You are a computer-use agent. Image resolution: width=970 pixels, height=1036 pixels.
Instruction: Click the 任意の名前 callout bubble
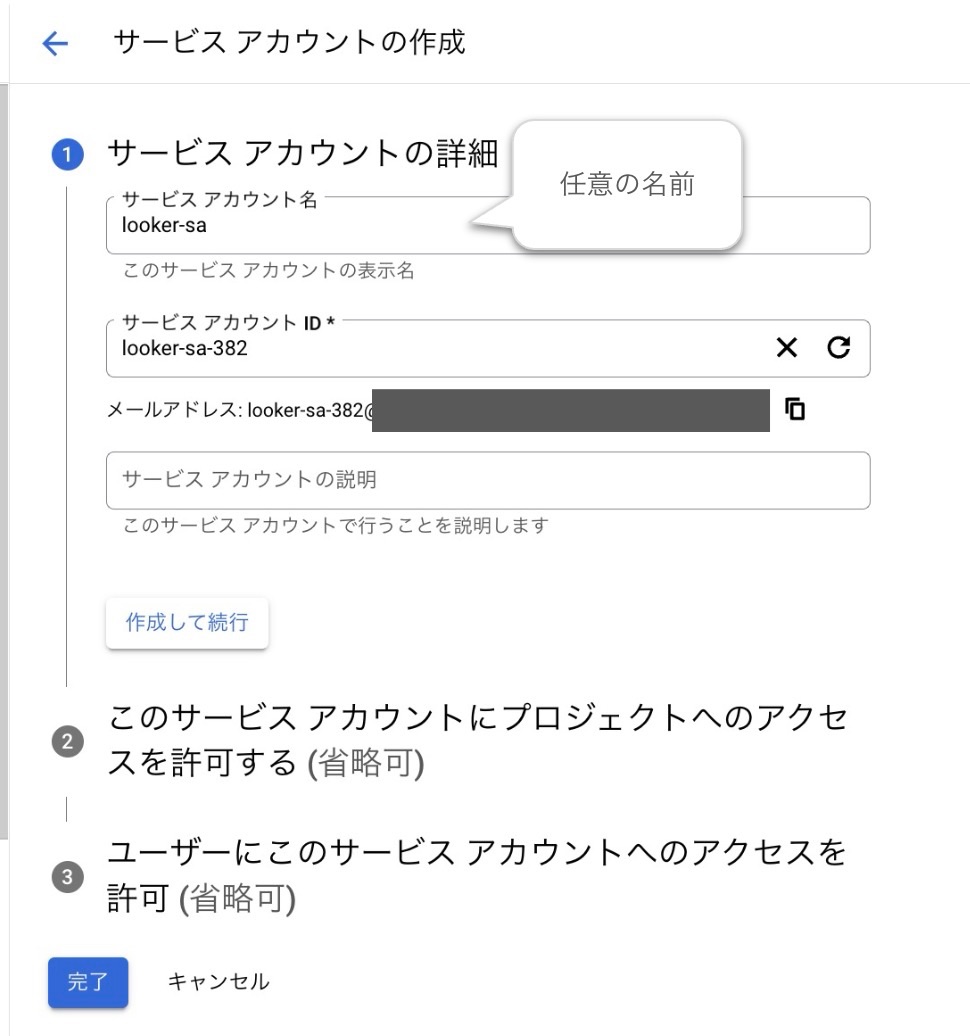[627, 184]
